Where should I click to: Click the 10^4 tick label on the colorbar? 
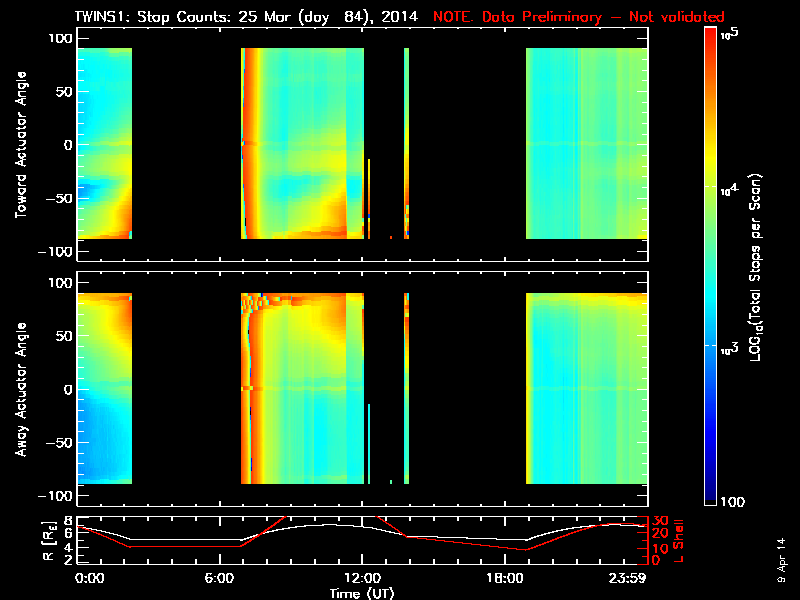729,190
